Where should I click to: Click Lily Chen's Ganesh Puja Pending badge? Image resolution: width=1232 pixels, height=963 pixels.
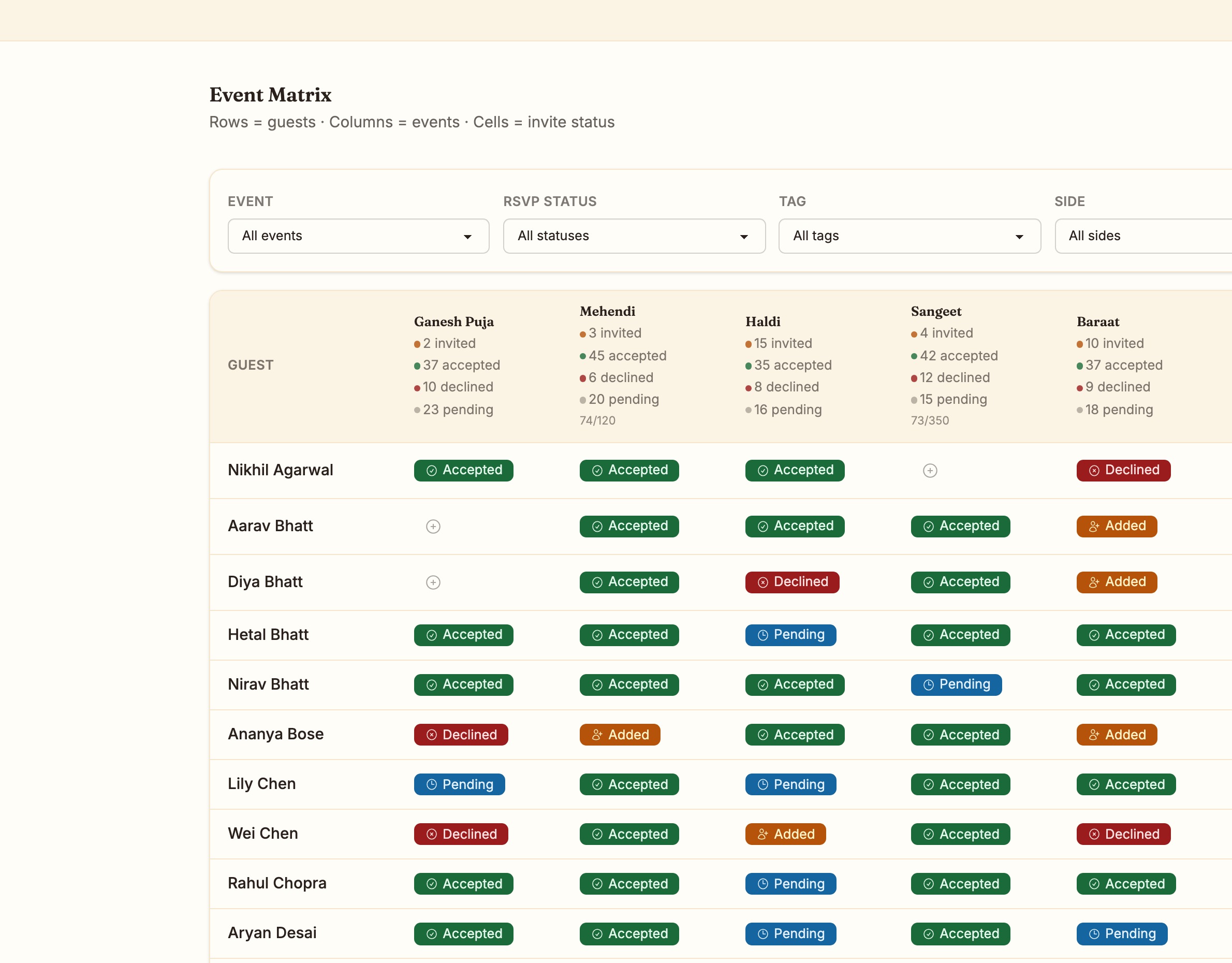click(459, 784)
